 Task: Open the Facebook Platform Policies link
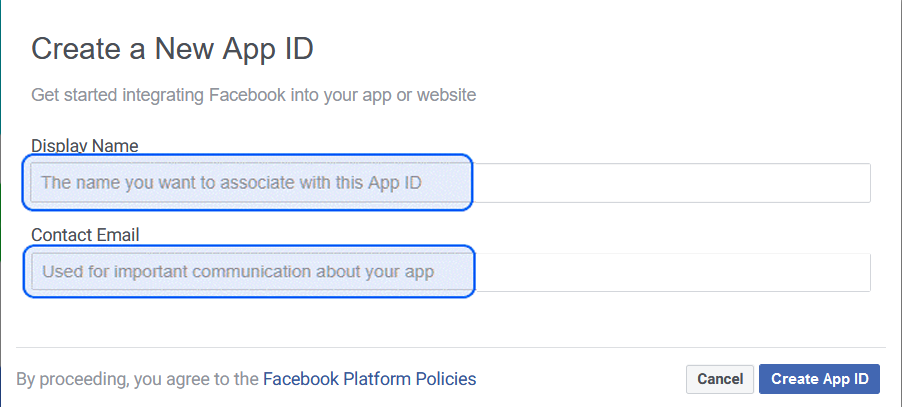[x=369, y=379]
